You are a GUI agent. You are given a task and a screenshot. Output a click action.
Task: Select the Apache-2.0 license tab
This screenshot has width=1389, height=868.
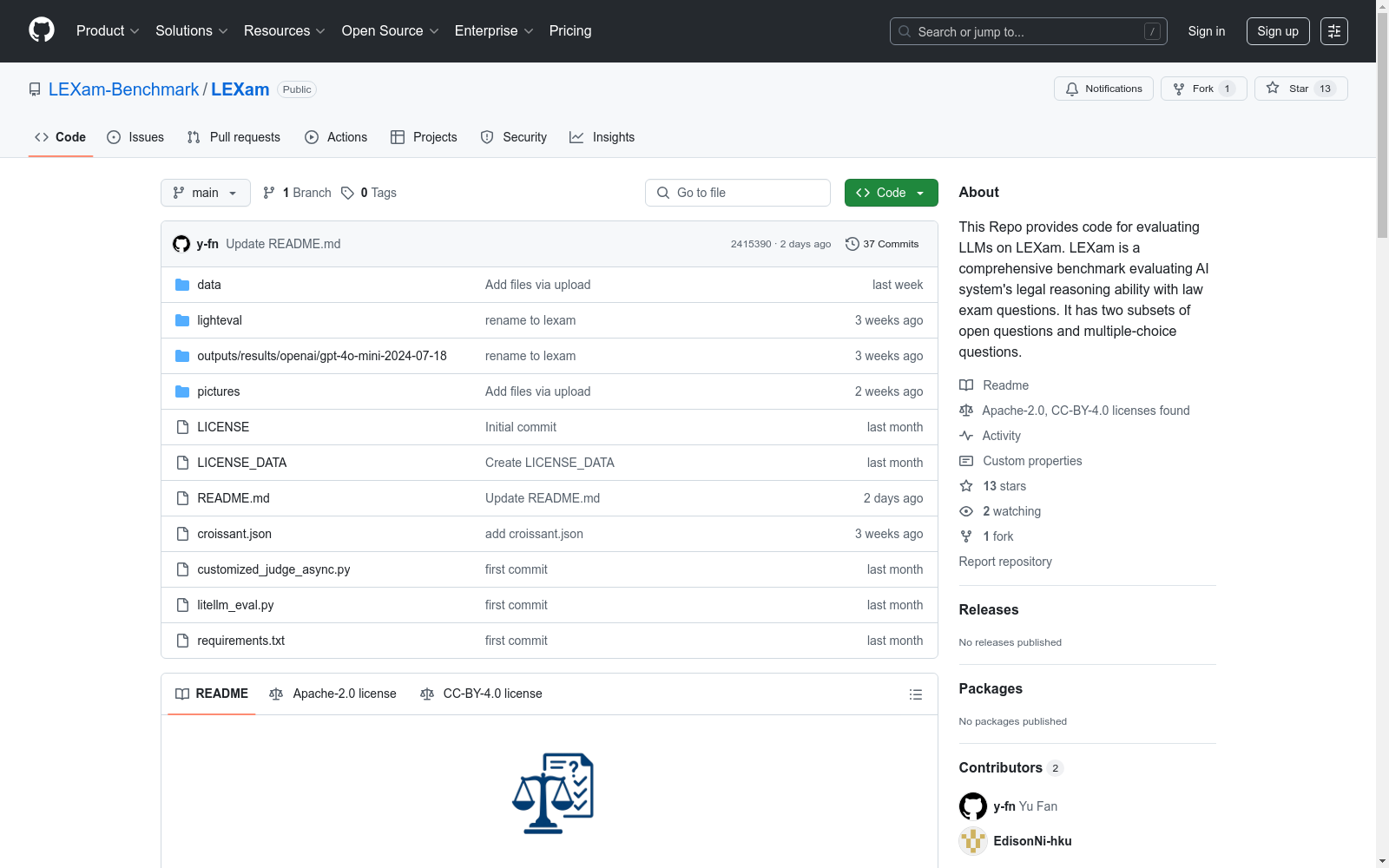point(332,694)
